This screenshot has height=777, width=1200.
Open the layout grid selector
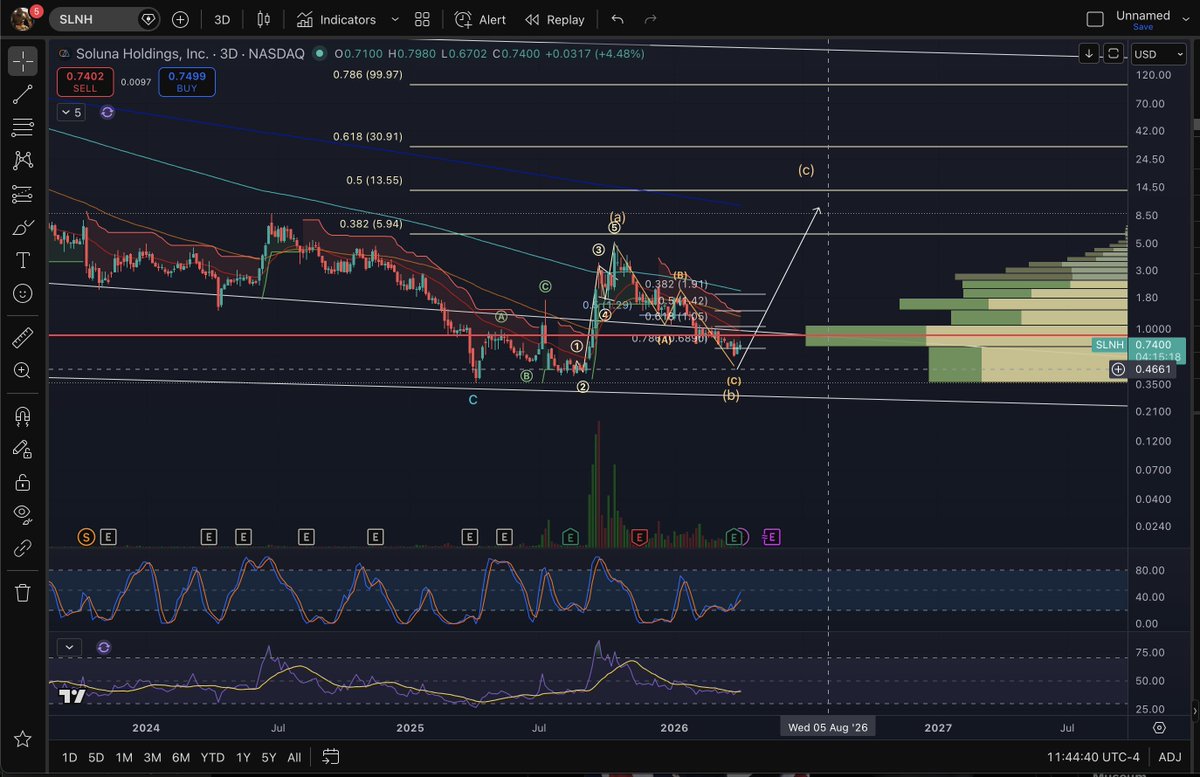pos(422,19)
